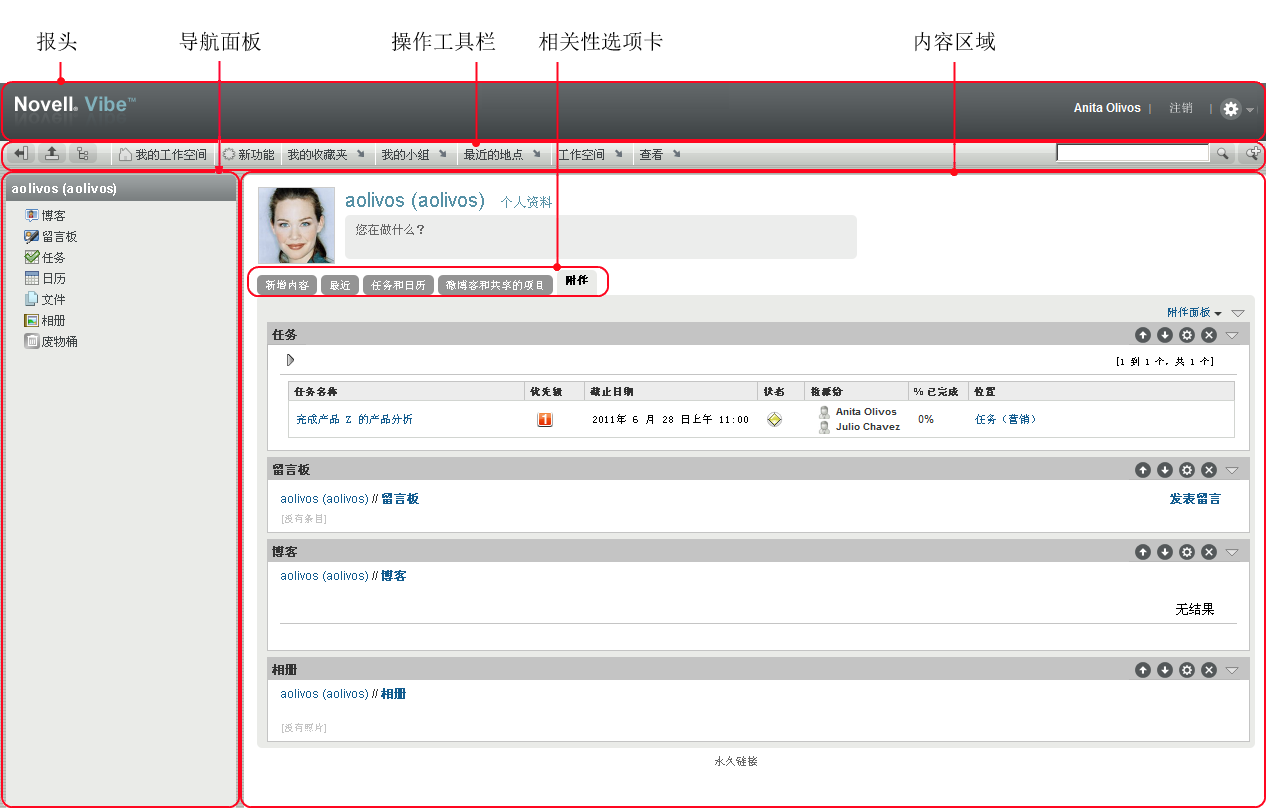1266x808 pixels.
Task: Switch to 微博客和共享的项目 tab
Action: (x=496, y=285)
